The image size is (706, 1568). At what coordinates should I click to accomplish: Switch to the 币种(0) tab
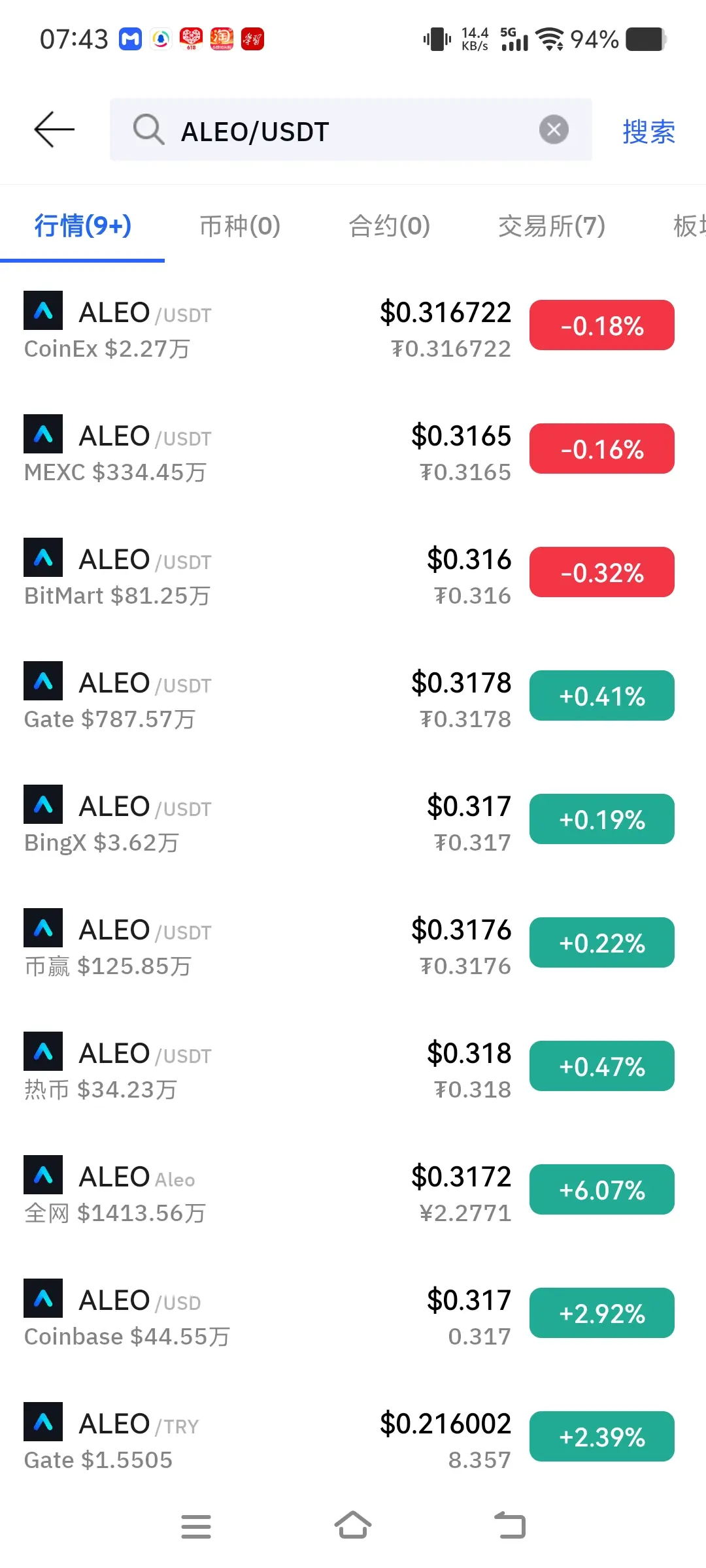coord(240,226)
